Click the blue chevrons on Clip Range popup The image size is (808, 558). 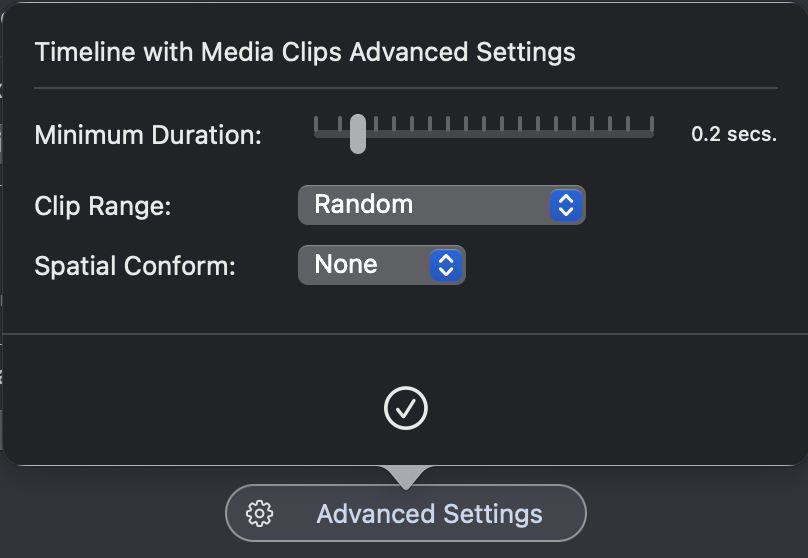point(566,205)
